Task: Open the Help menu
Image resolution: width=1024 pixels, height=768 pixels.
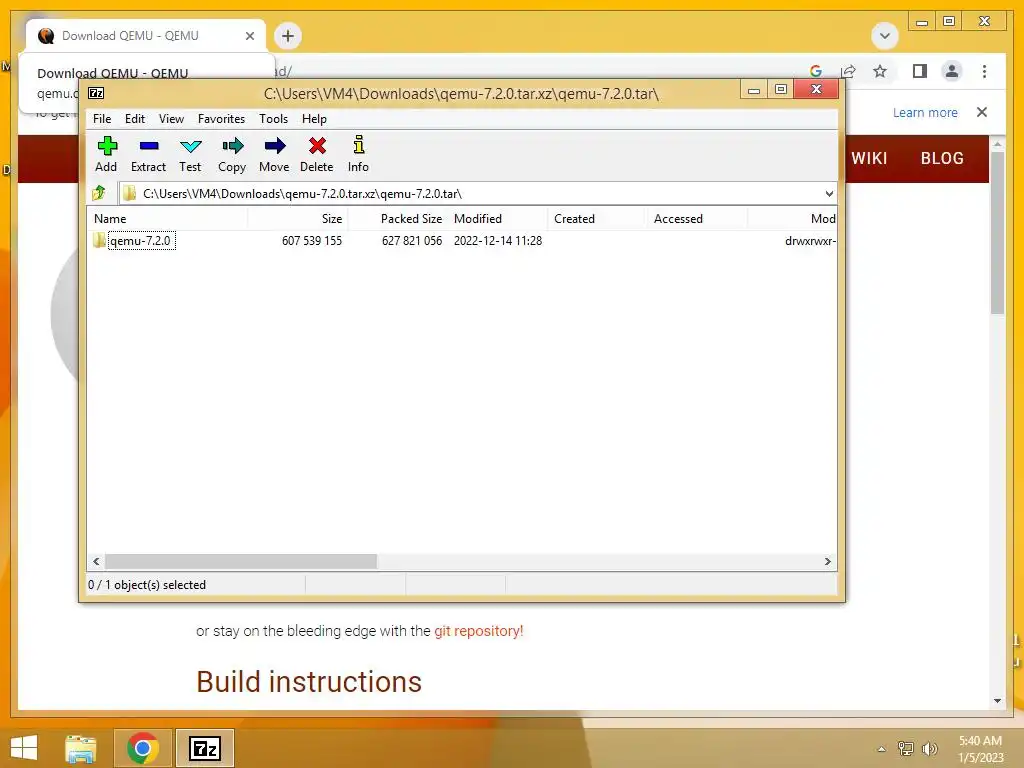Action: click(314, 118)
